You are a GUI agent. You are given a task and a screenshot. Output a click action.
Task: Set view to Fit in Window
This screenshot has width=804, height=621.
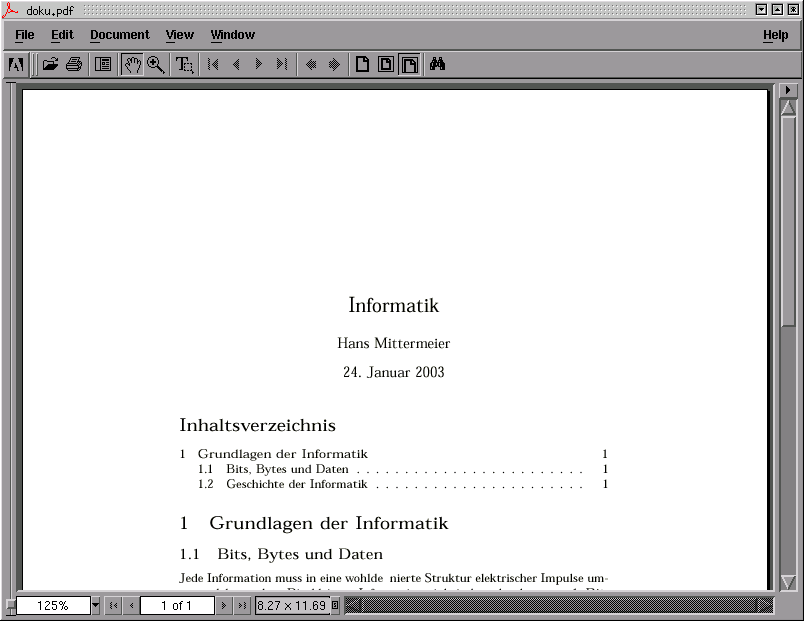386,64
